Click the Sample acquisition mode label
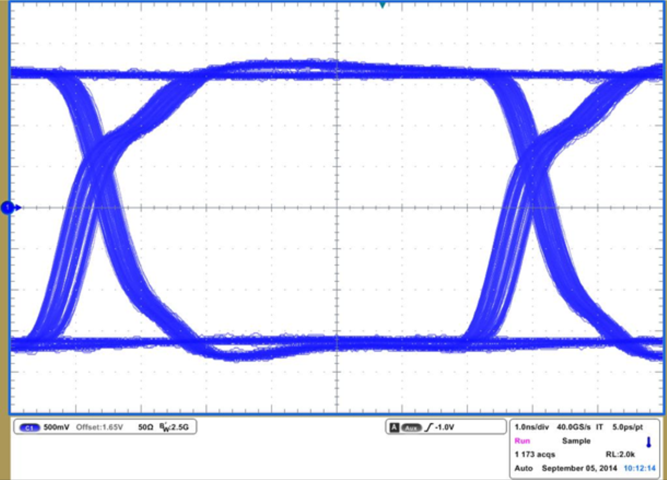 [x=576, y=441]
